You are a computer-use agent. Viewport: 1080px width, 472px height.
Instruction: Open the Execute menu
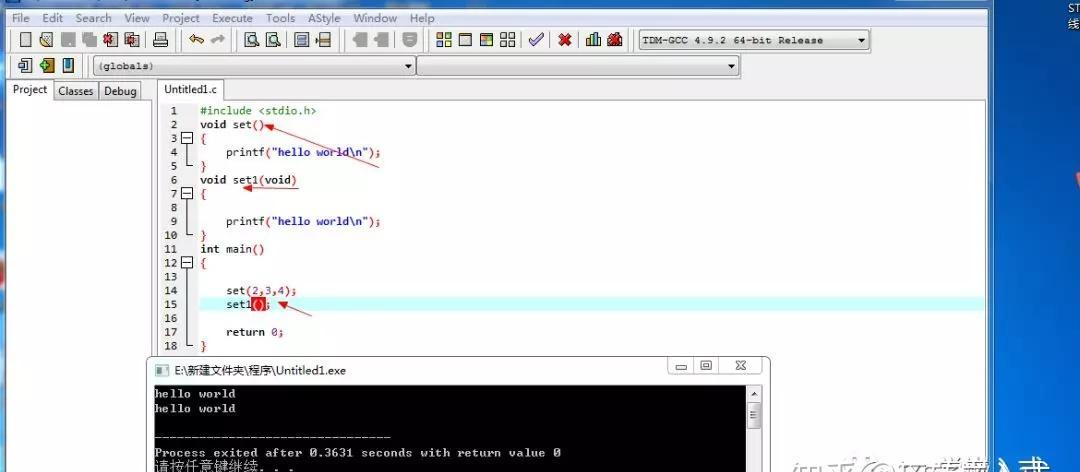click(x=232, y=18)
